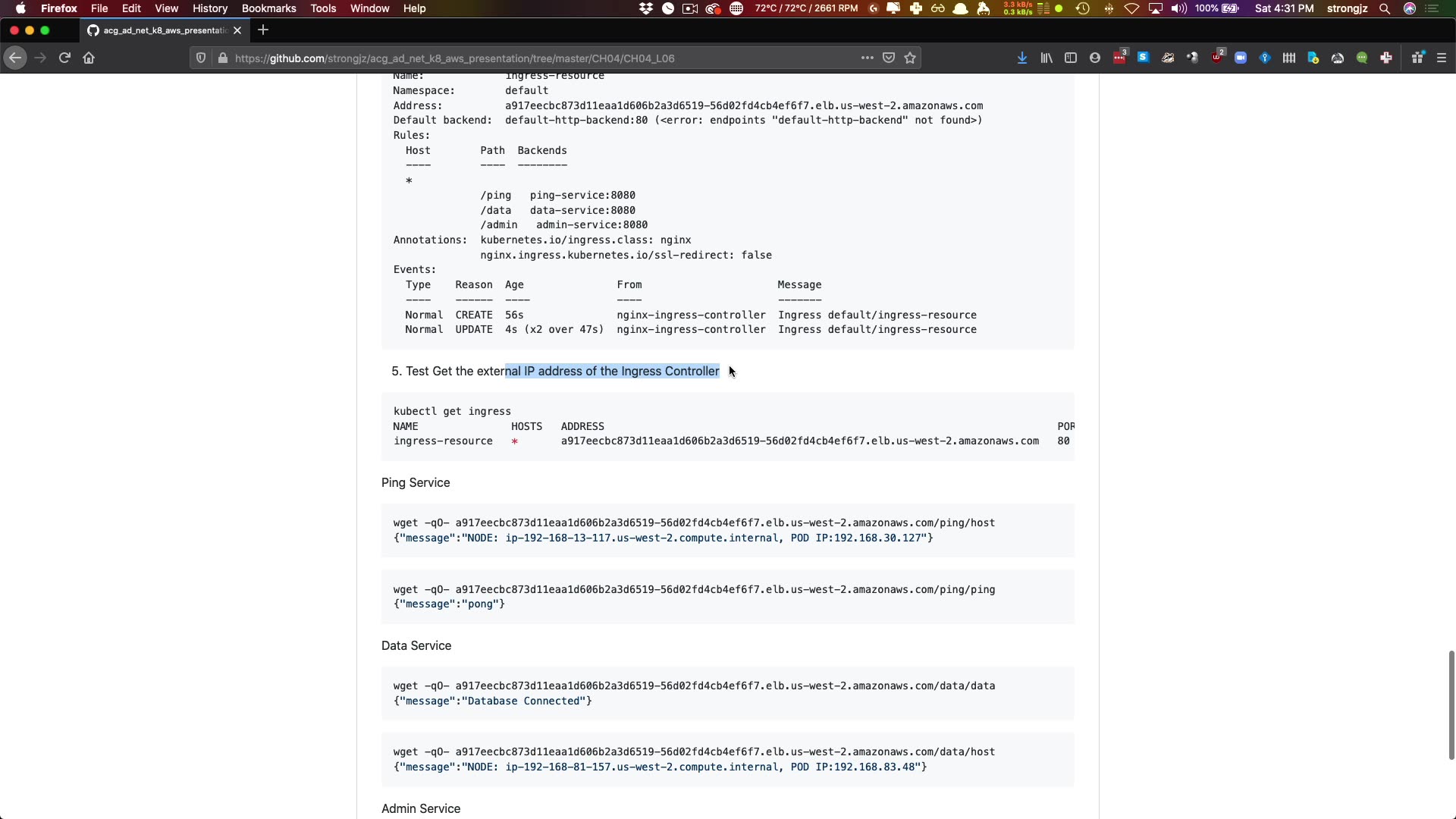Show tracking protection shield info

201,58
